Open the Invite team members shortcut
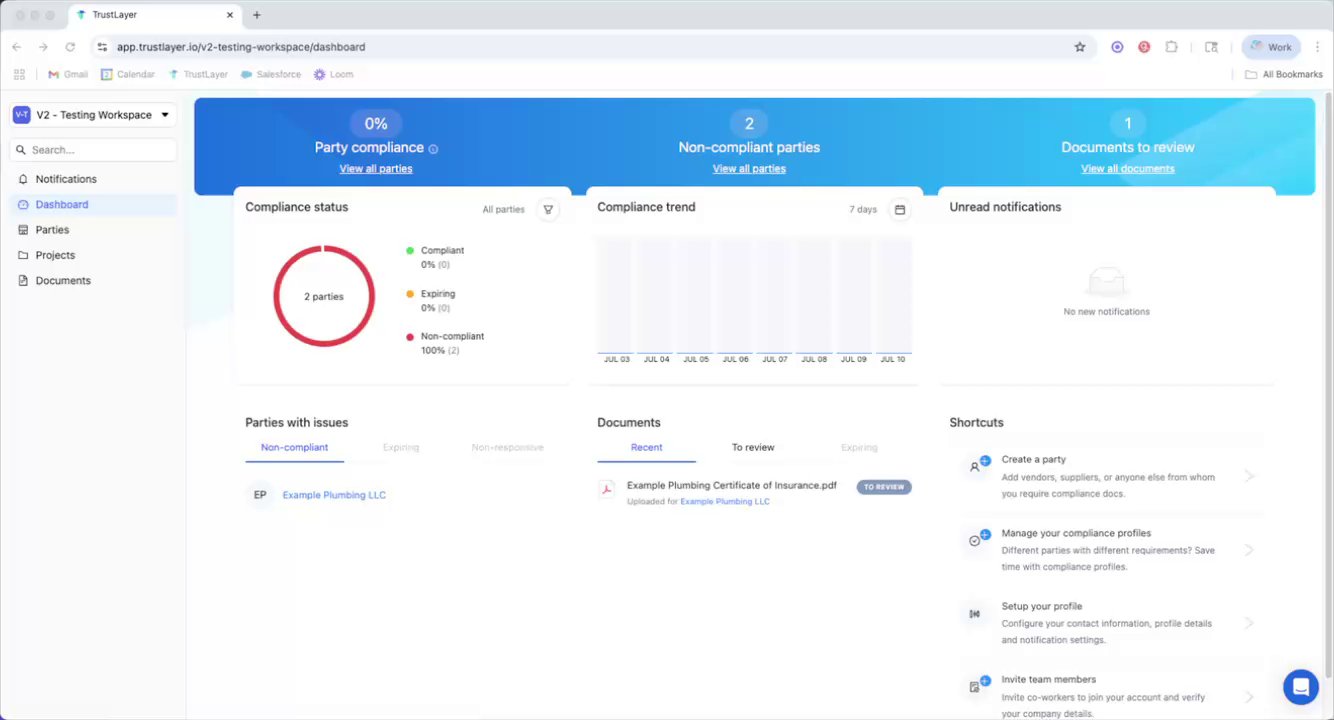Screen dimensions: 1334x720 [x=1108, y=696]
